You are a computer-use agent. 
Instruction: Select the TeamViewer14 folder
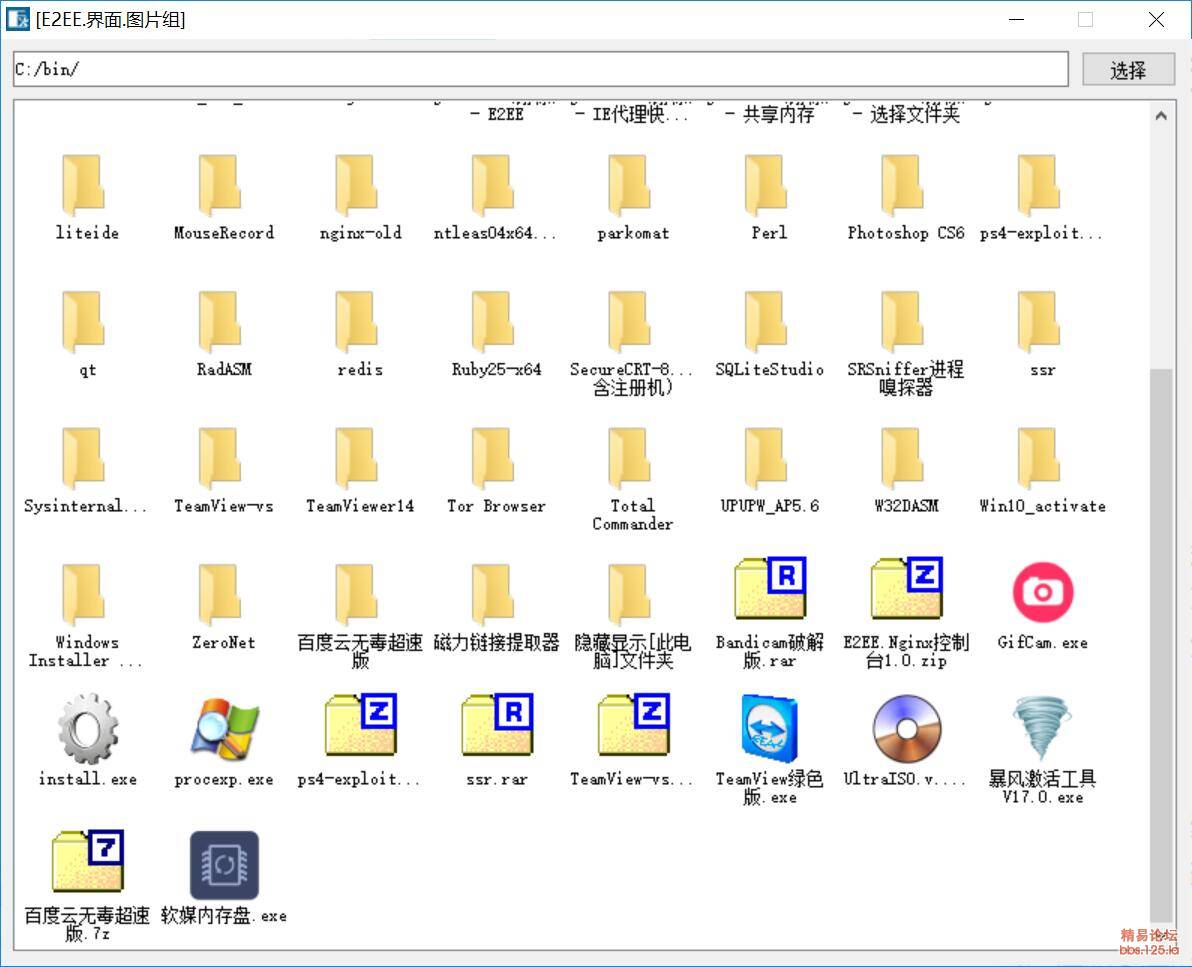click(357, 458)
